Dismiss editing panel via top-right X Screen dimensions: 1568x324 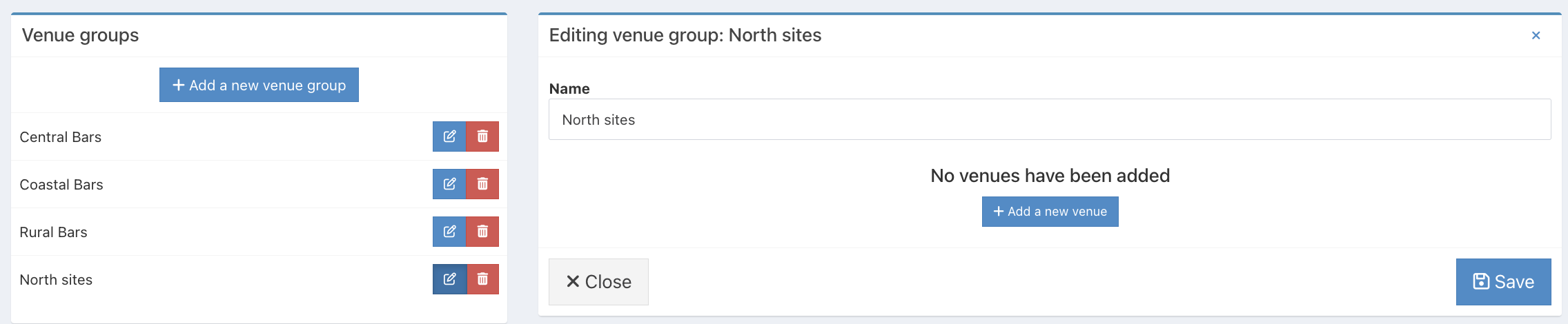pyautogui.click(x=1536, y=35)
